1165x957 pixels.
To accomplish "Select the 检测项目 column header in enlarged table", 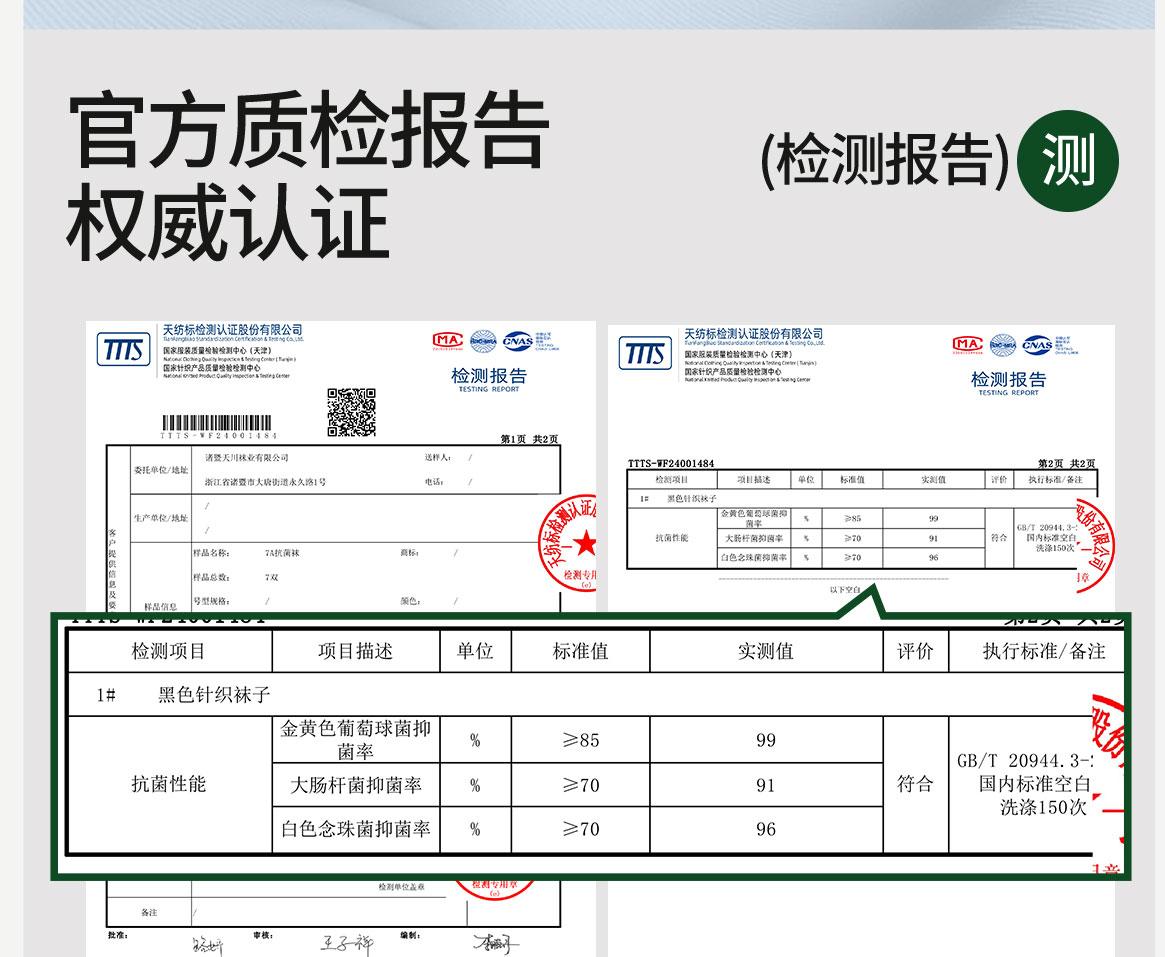I will (x=169, y=652).
